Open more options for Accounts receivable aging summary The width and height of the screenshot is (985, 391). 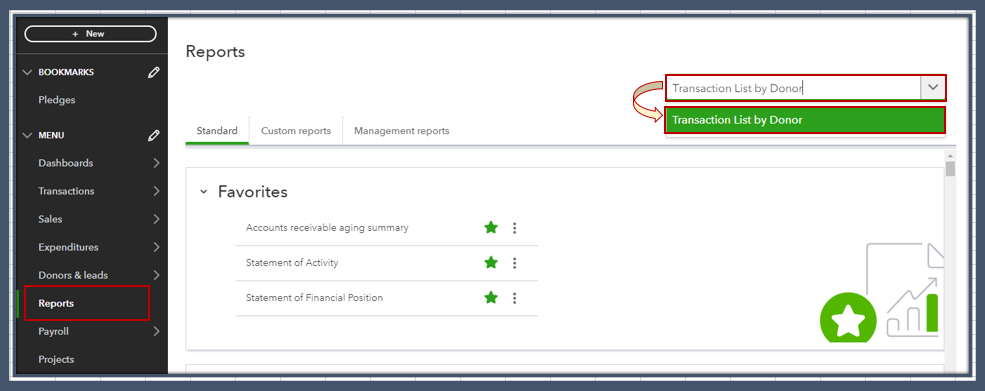click(x=514, y=228)
